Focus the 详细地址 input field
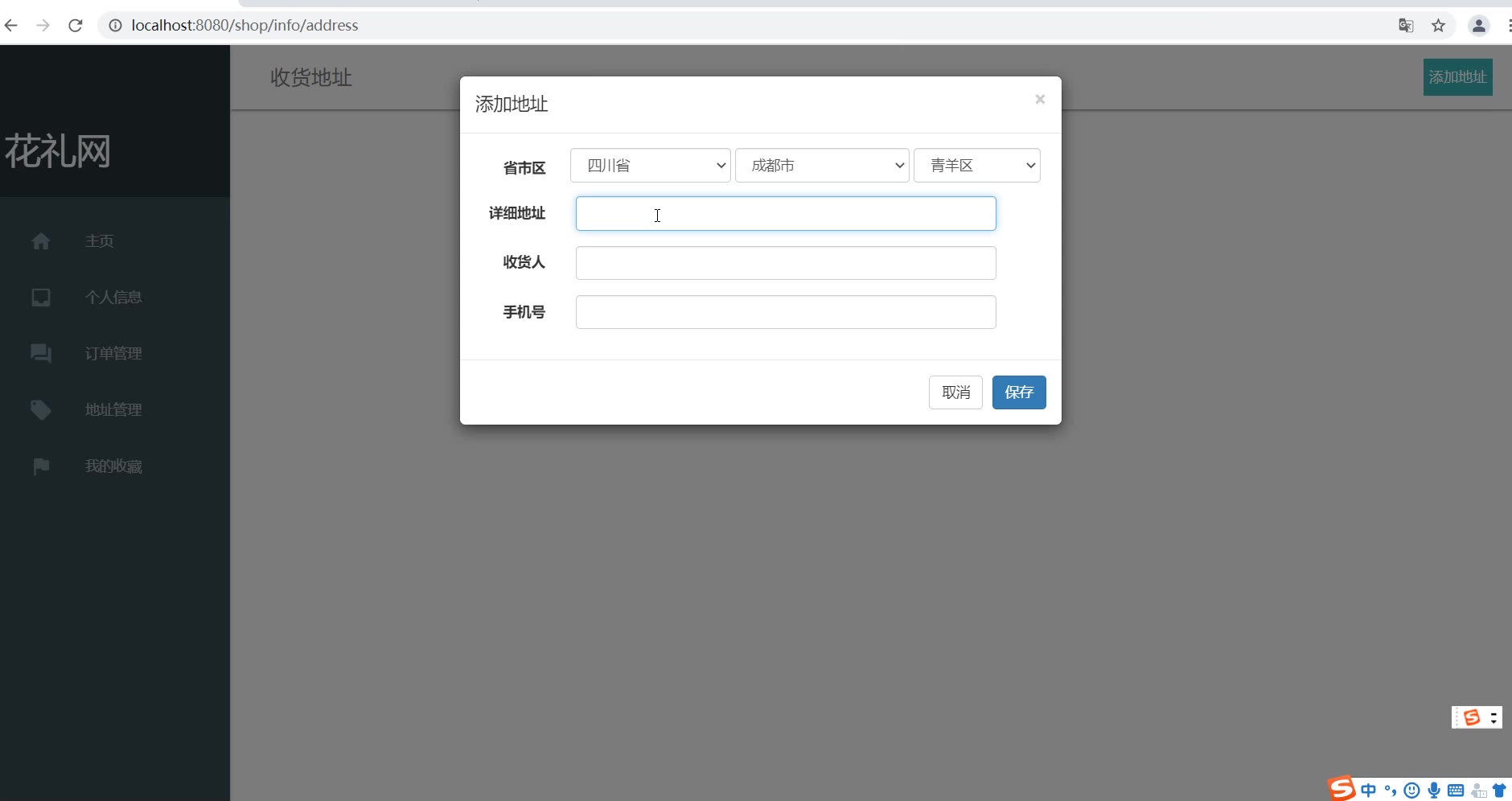Viewport: 1512px width, 801px height. tap(786, 214)
